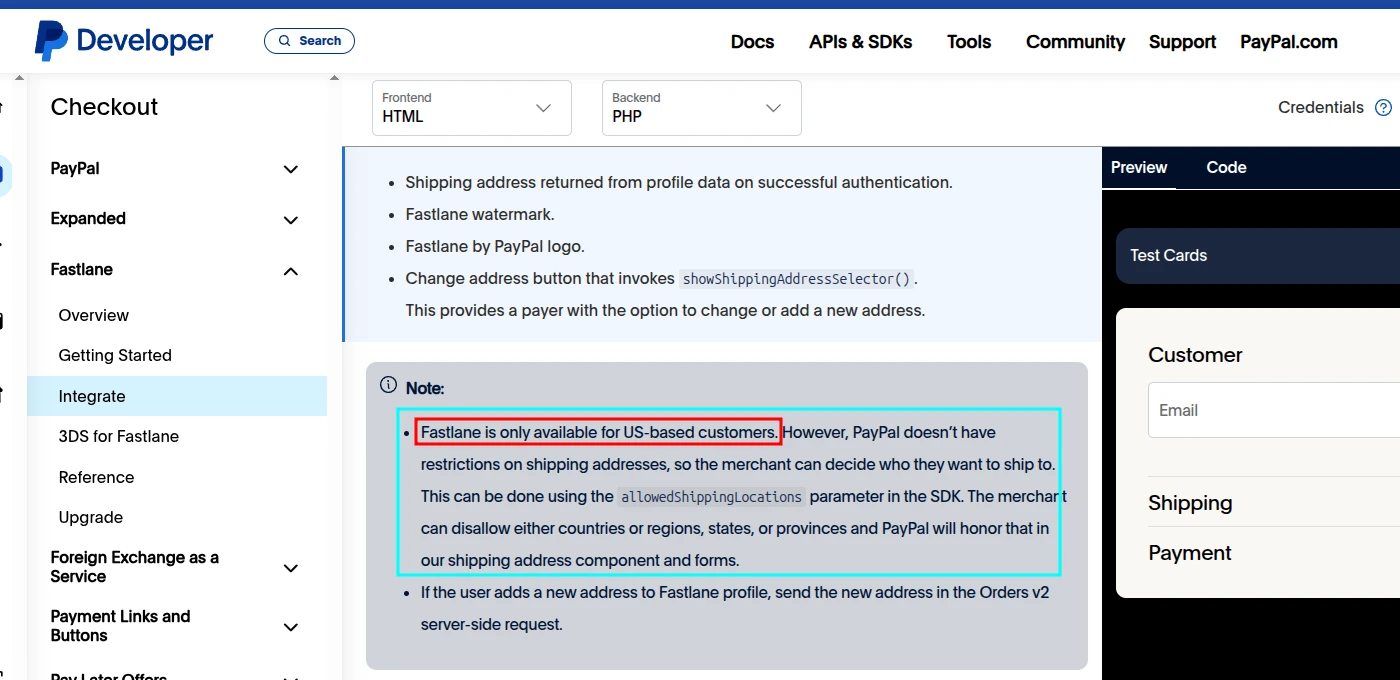
Task: Click the Payment section heading
Action: pos(1190,553)
